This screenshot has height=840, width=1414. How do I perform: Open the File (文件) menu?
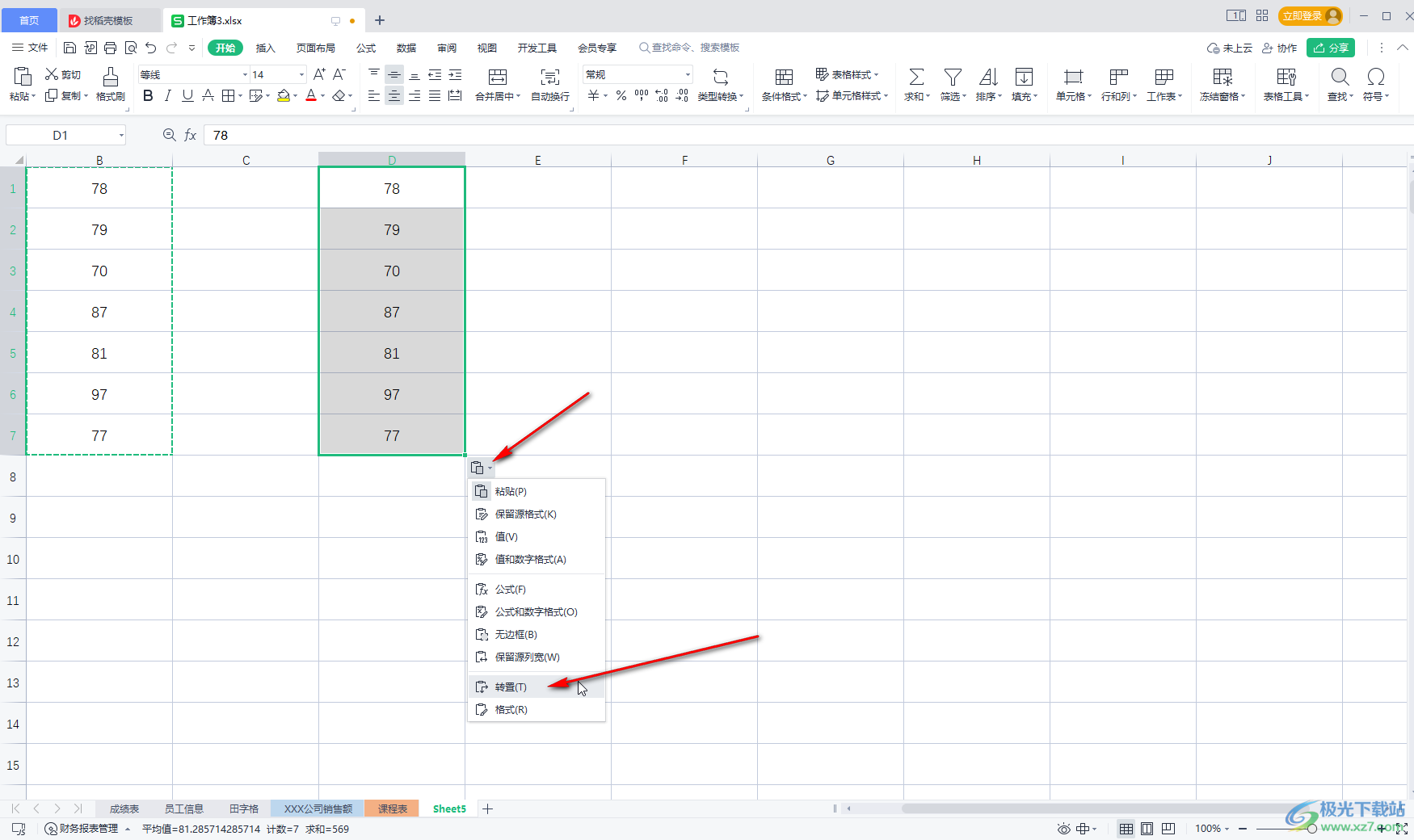[x=31, y=48]
